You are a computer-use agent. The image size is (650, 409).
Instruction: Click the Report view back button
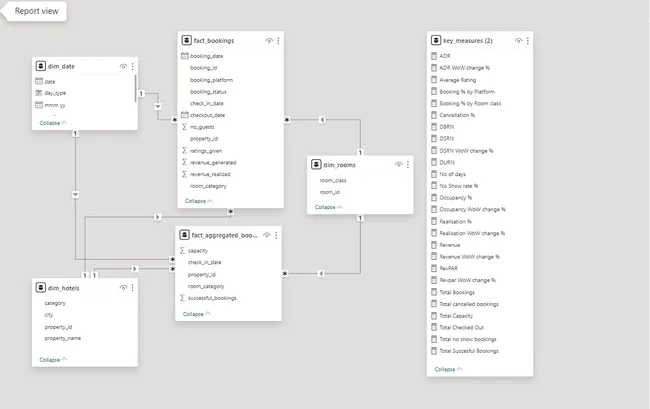[34, 11]
